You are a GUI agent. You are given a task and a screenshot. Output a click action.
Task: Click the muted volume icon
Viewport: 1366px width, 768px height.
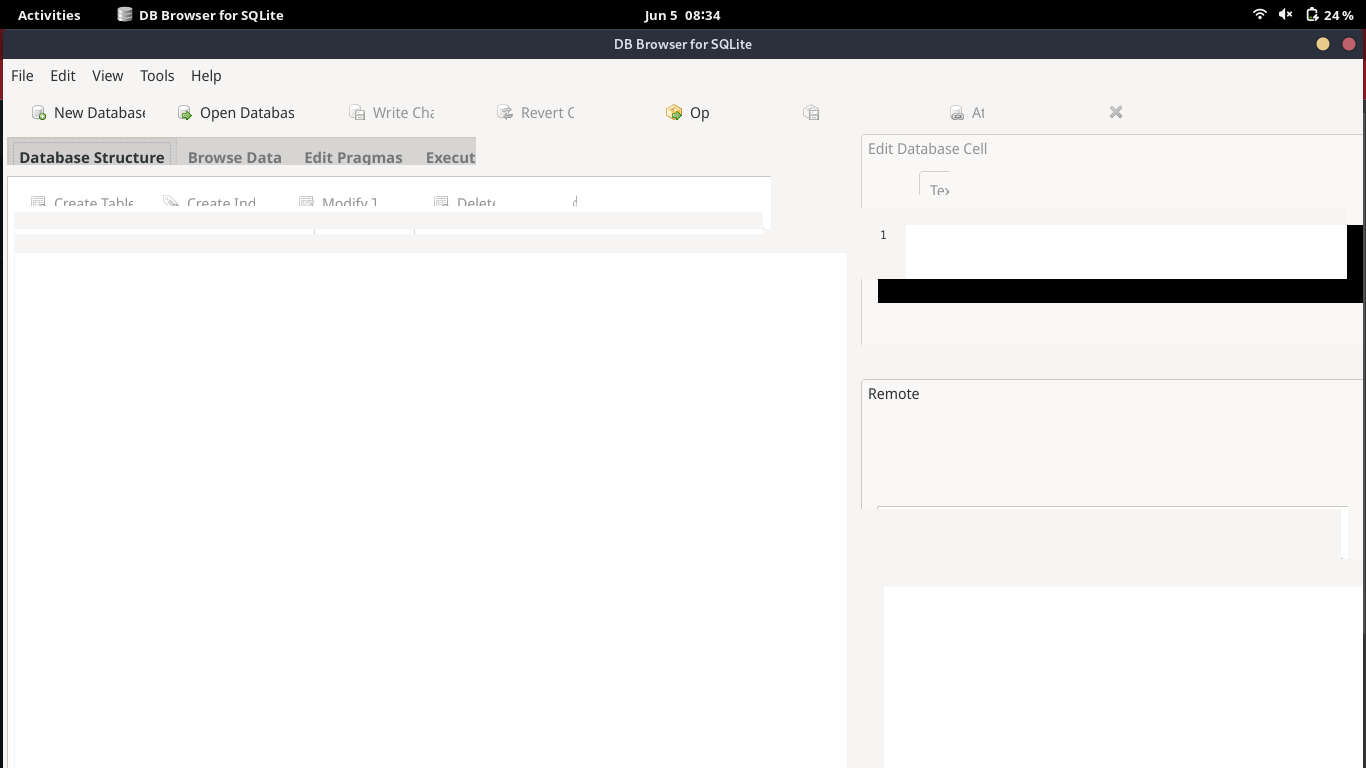coord(1286,15)
